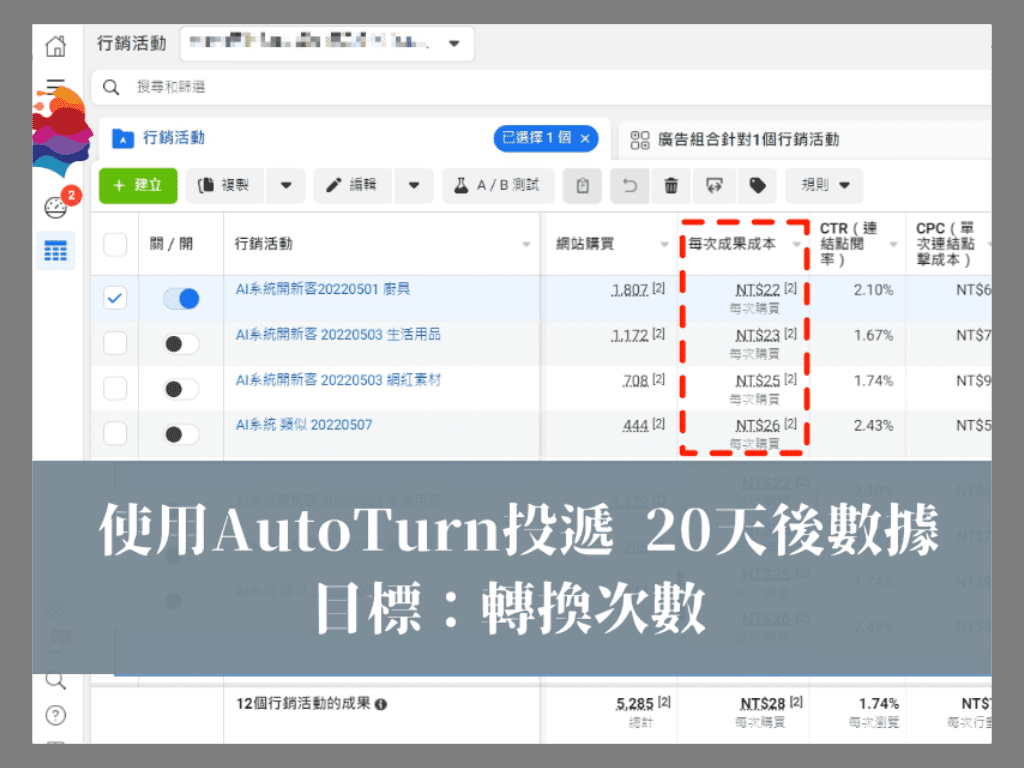Select the table grid icon in sidebar
The width and height of the screenshot is (1024, 768).
(56, 251)
